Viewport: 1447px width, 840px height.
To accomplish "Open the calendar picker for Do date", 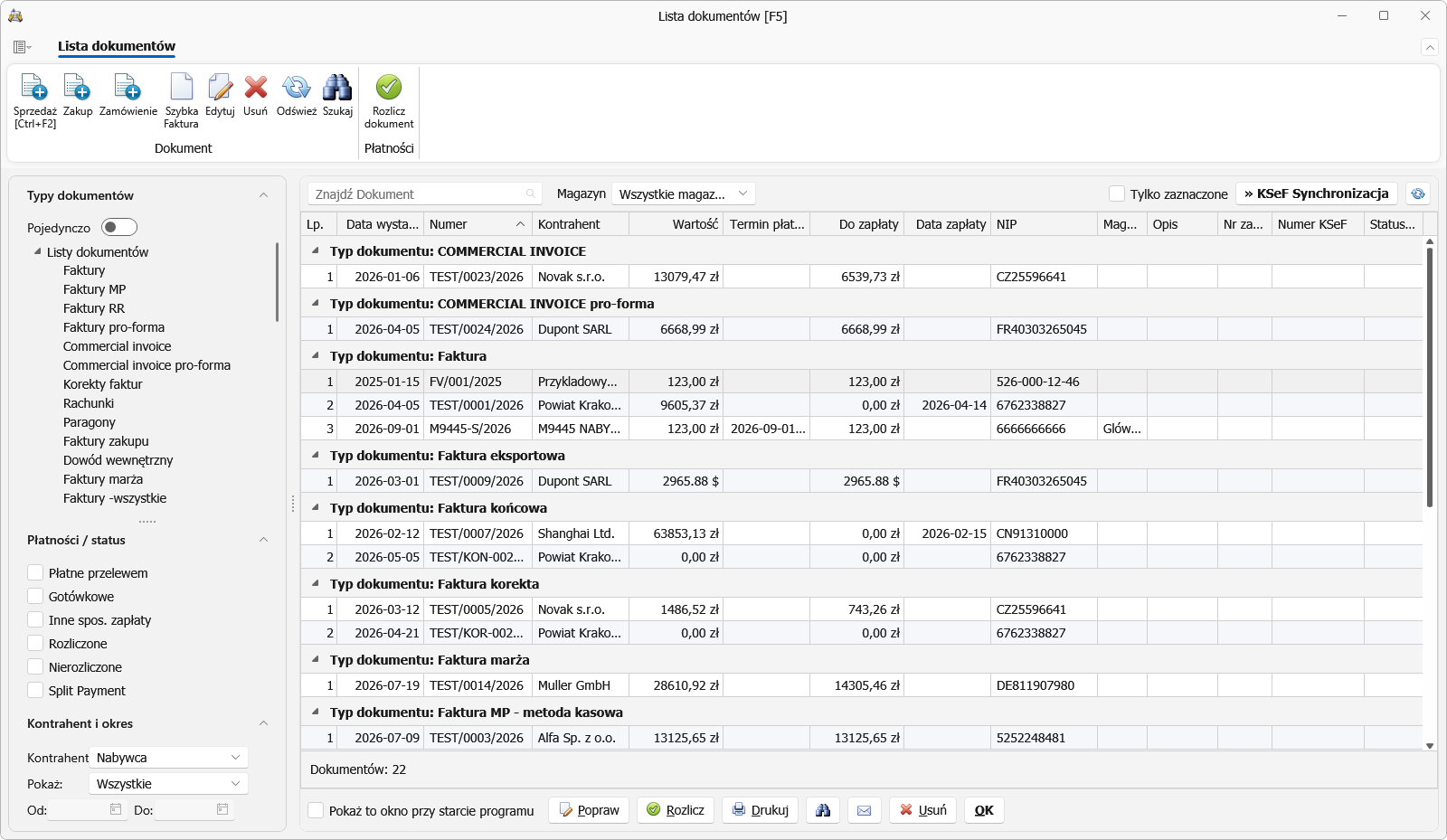I will click(222, 809).
